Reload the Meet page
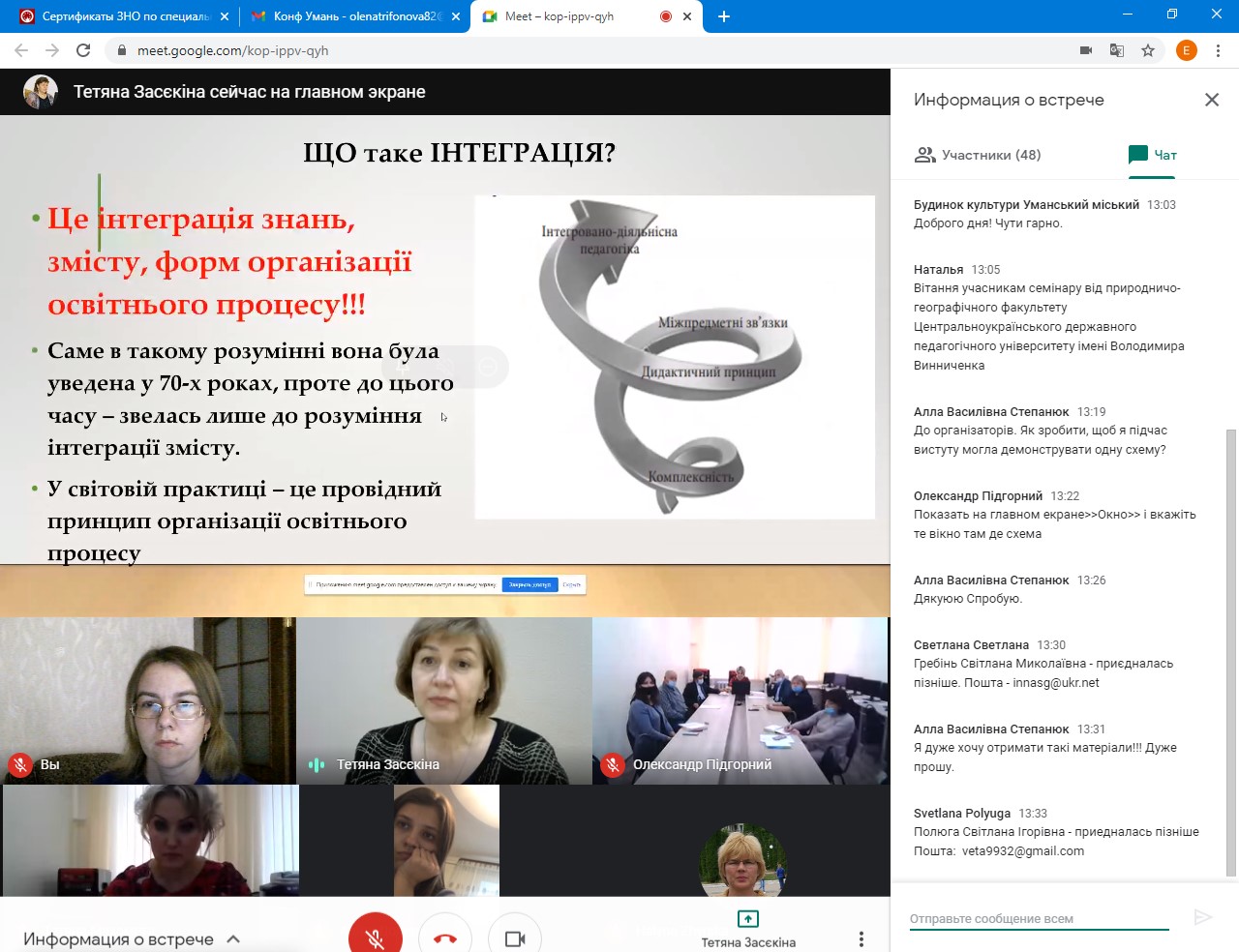This screenshot has height=952, width=1239. click(x=83, y=50)
